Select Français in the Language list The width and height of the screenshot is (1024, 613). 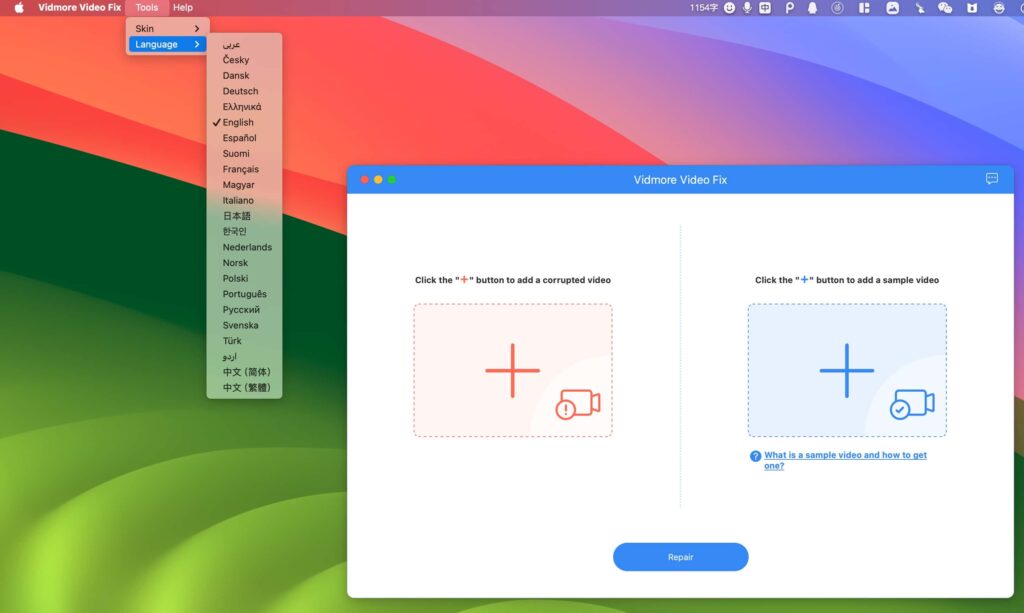pyautogui.click(x=239, y=168)
